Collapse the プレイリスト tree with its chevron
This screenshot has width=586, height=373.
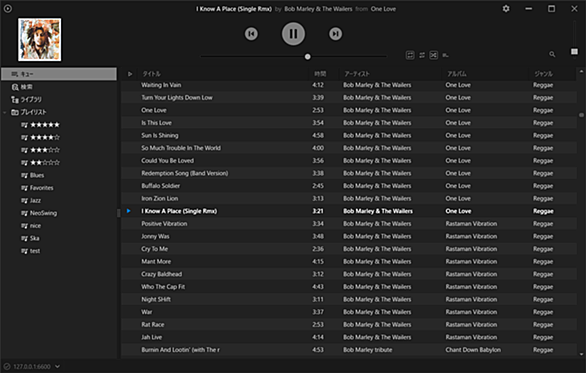5,112
